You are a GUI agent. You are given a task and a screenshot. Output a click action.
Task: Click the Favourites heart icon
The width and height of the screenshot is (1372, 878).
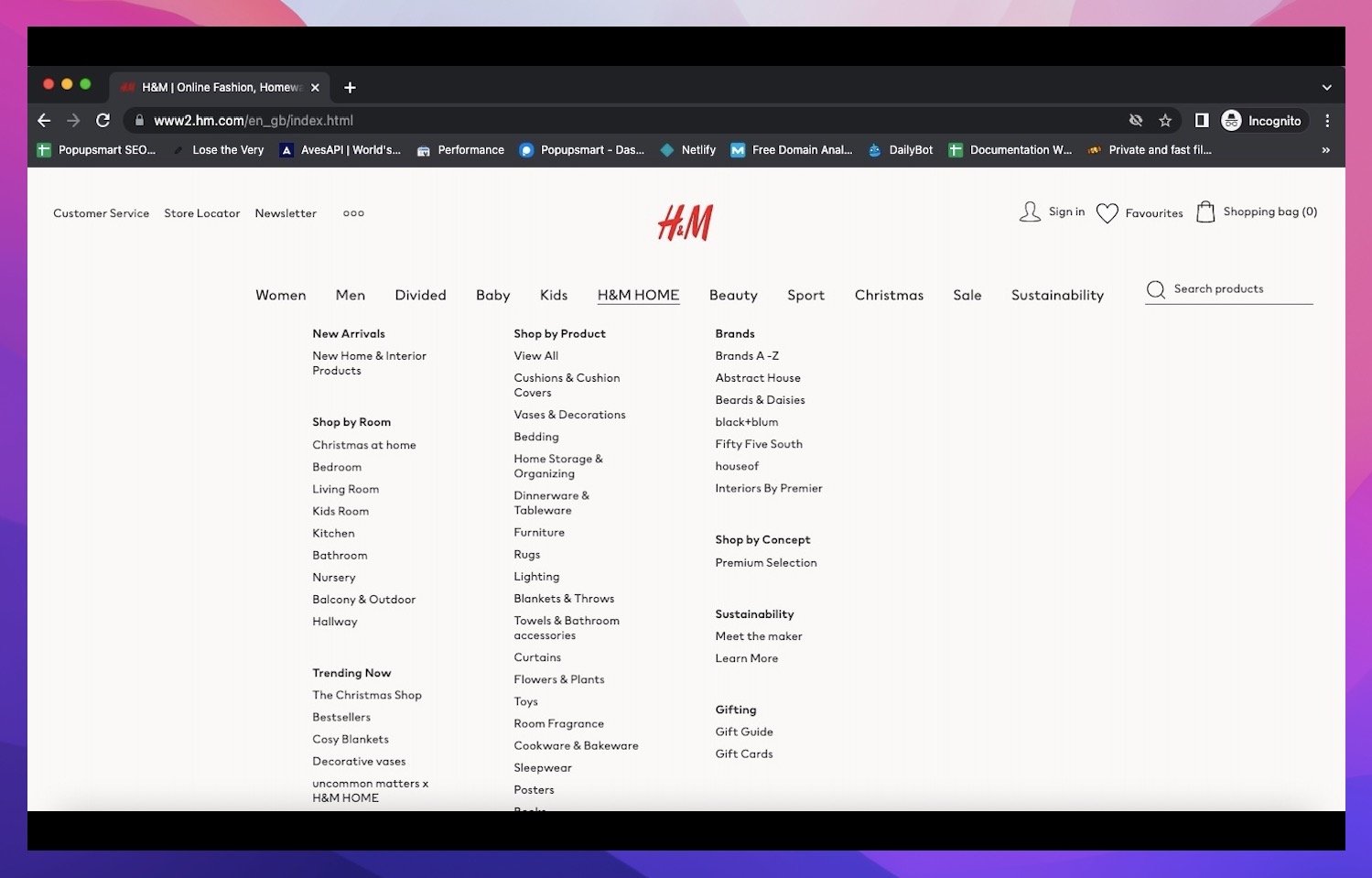(x=1107, y=213)
